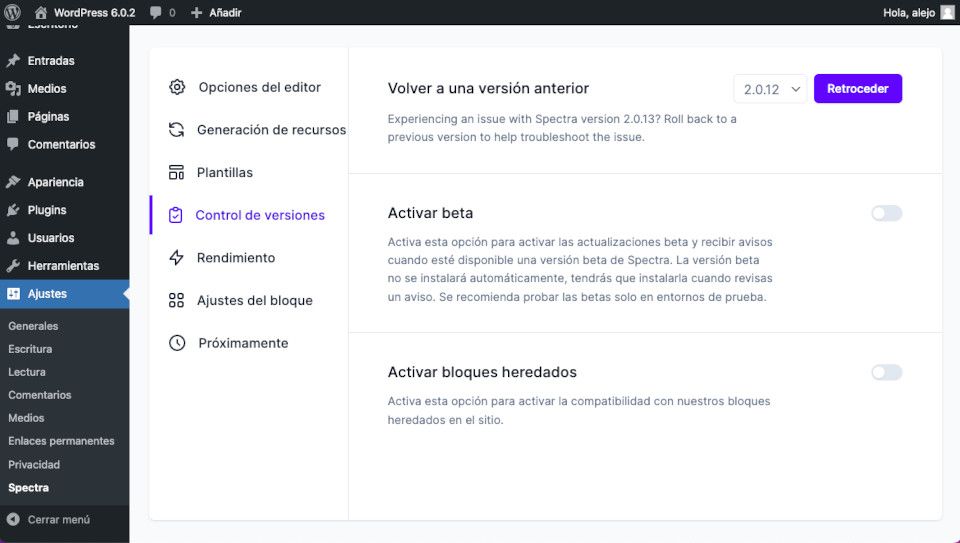Click Añadir in the admin bar
The width and height of the screenshot is (960, 543).
225,12
